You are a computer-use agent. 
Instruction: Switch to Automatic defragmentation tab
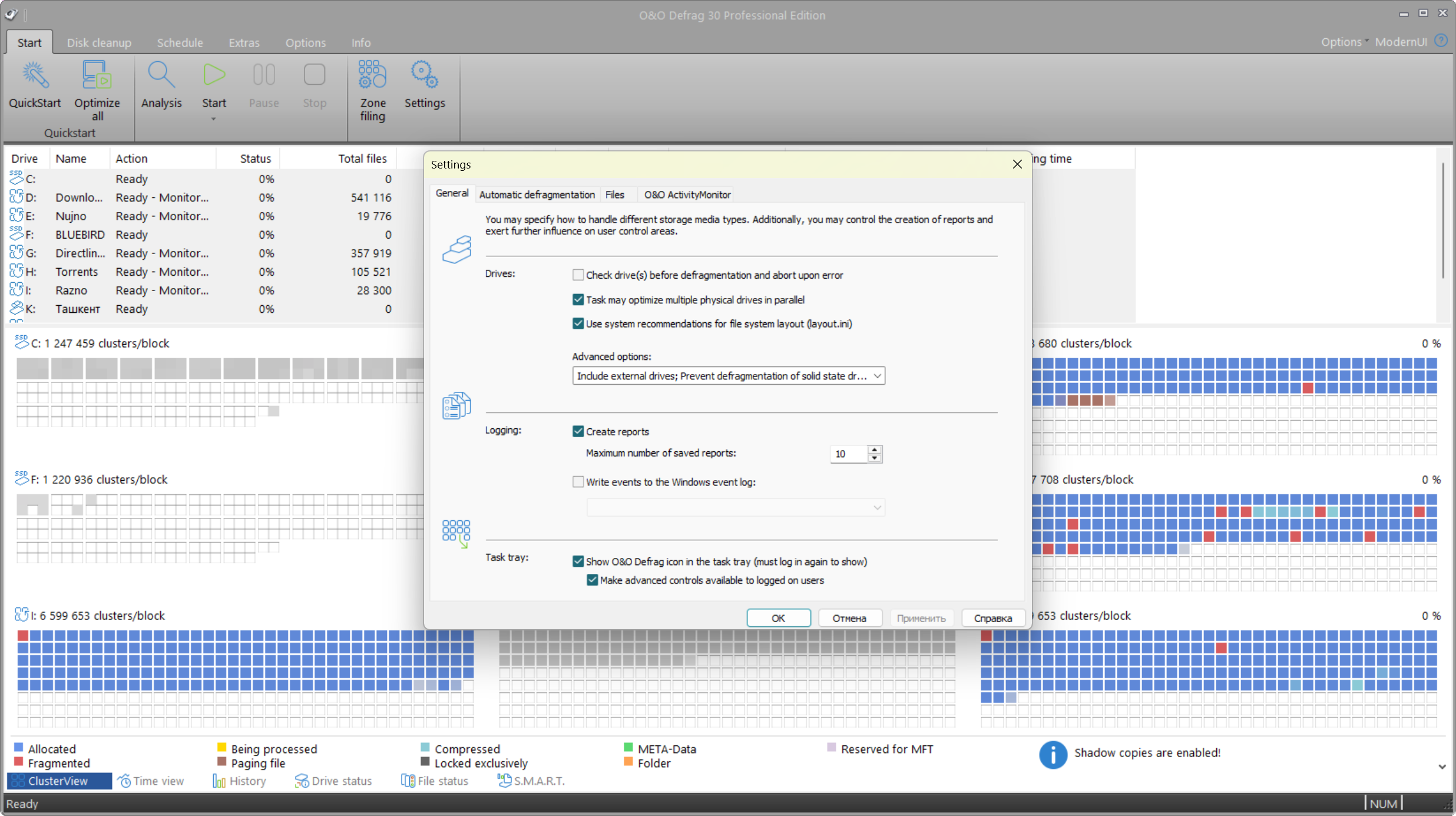coord(537,194)
